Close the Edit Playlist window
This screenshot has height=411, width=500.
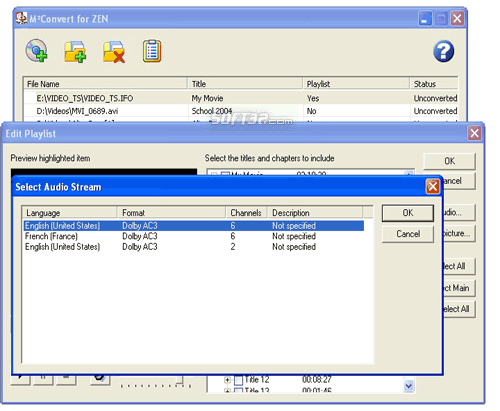pos(474,133)
